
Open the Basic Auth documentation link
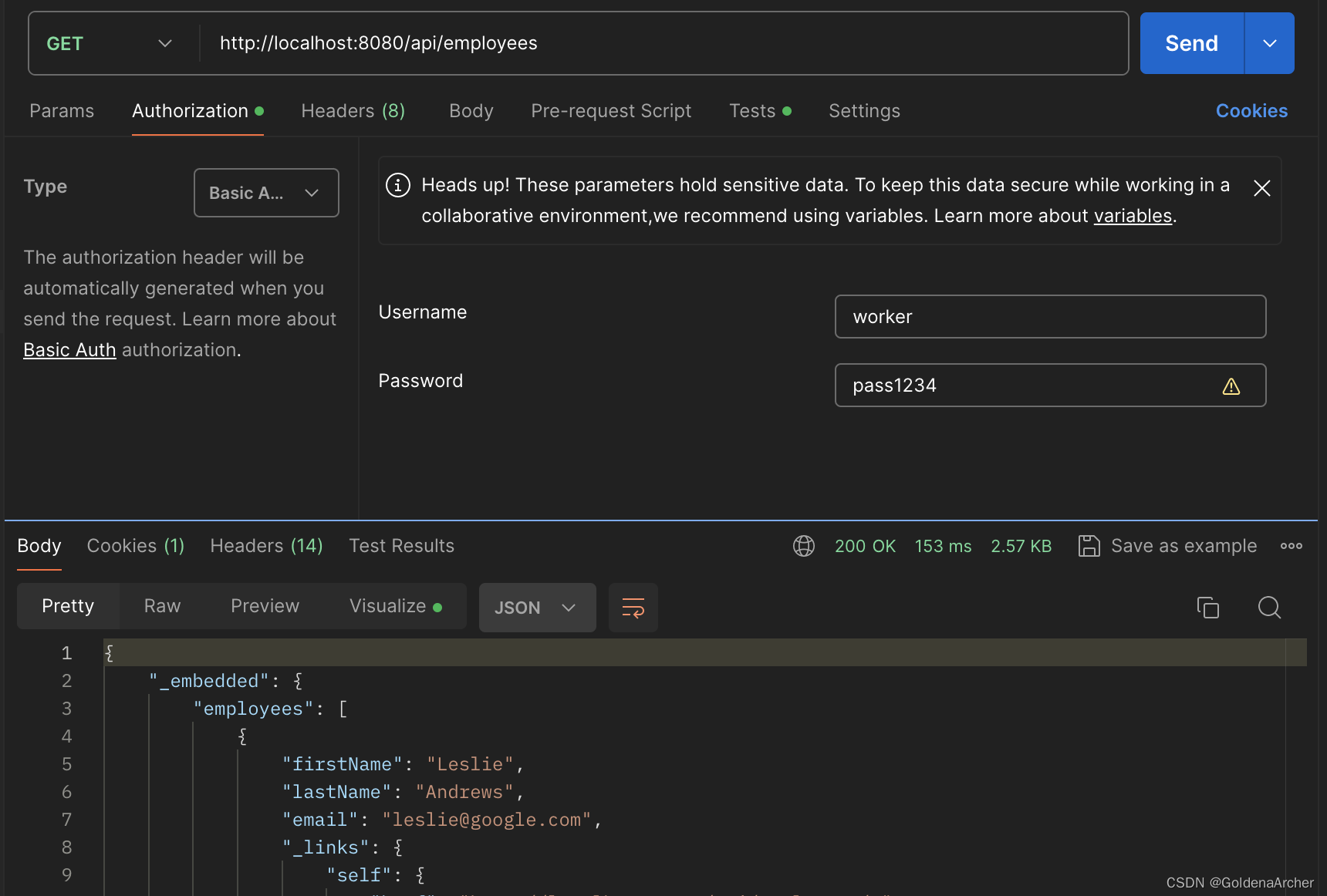pyautogui.click(x=69, y=350)
